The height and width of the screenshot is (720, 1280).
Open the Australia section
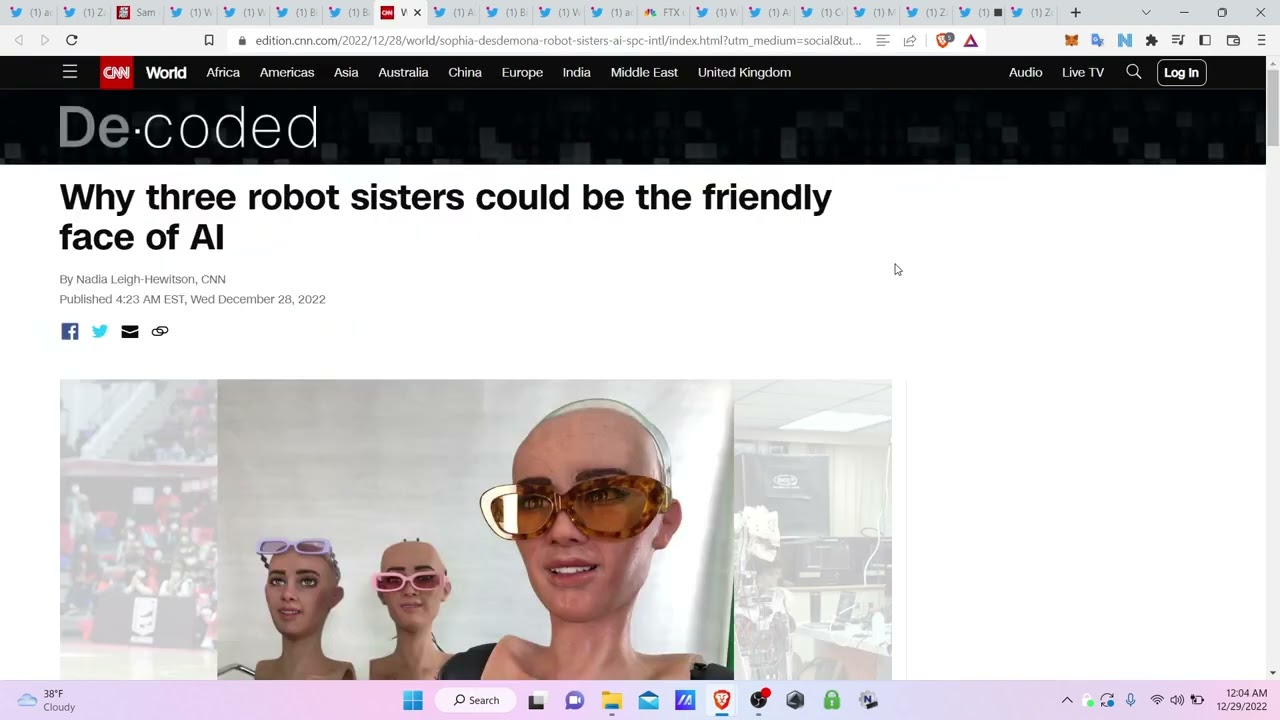coord(403,72)
